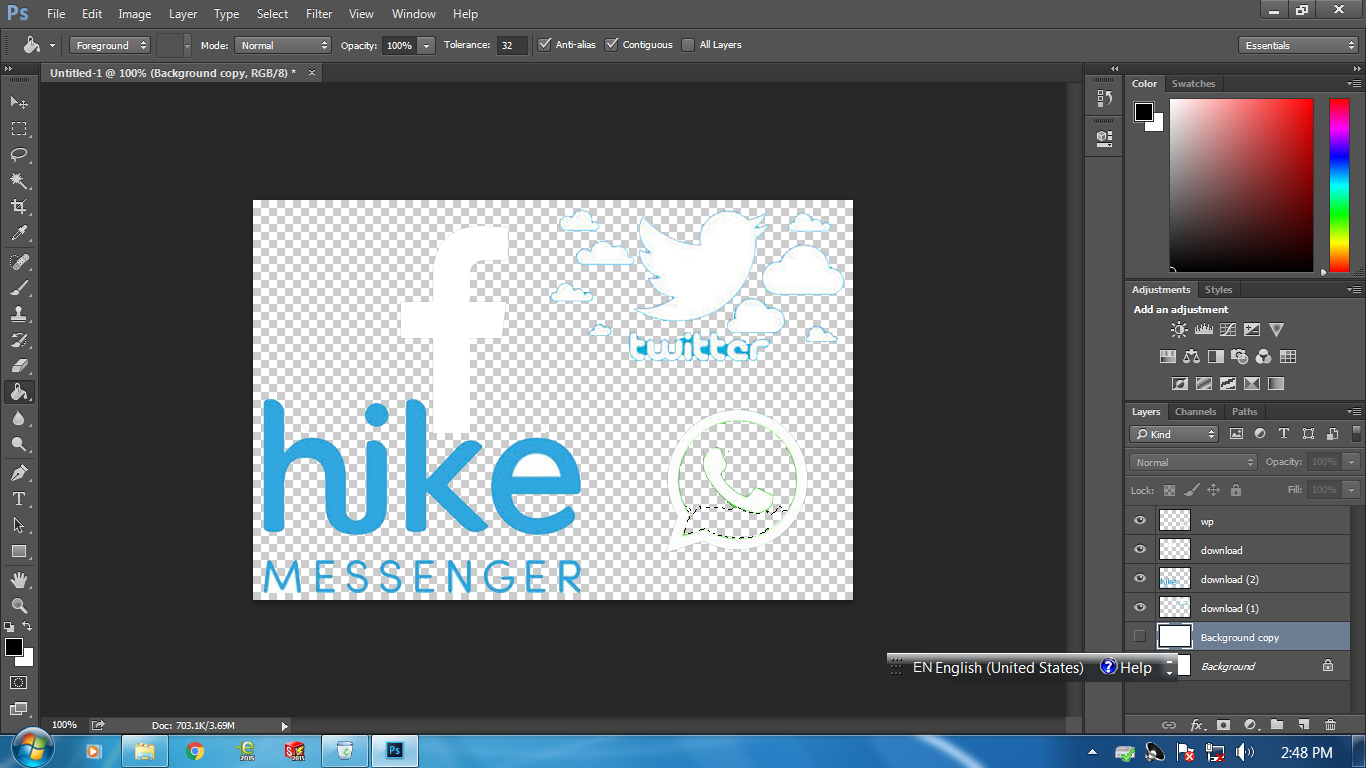The width and height of the screenshot is (1366, 768).
Task: Select the Background copy layer
Action: (x=1238, y=637)
